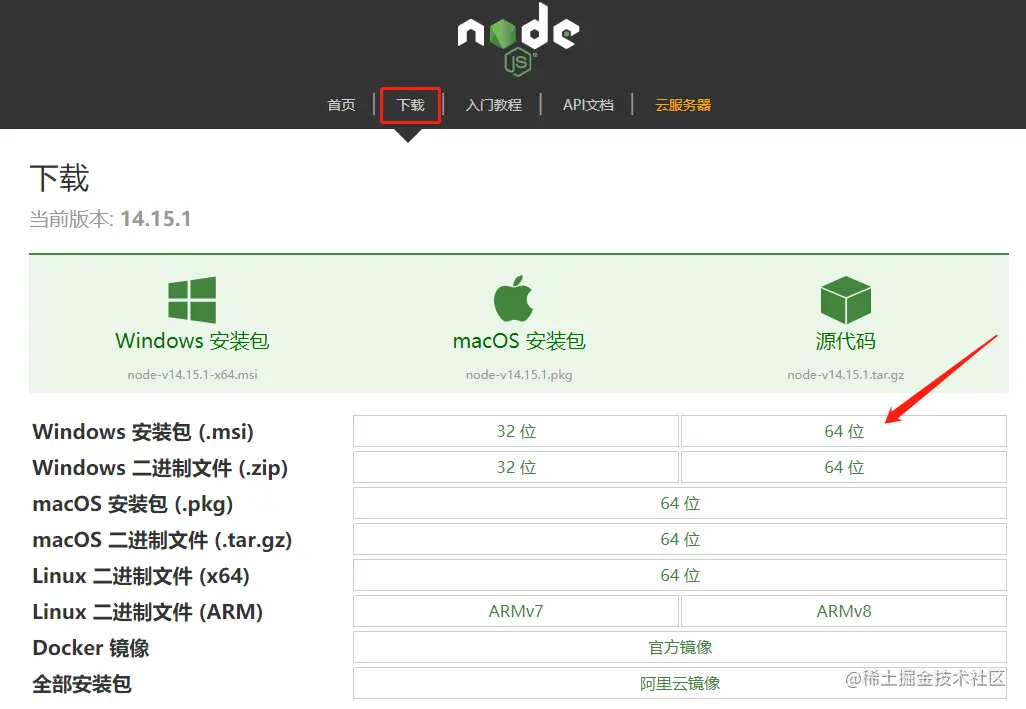Click the macOS 二进制文件 (.tar.gz) row label
Image resolution: width=1026 pixels, height=709 pixels.
click(x=162, y=540)
